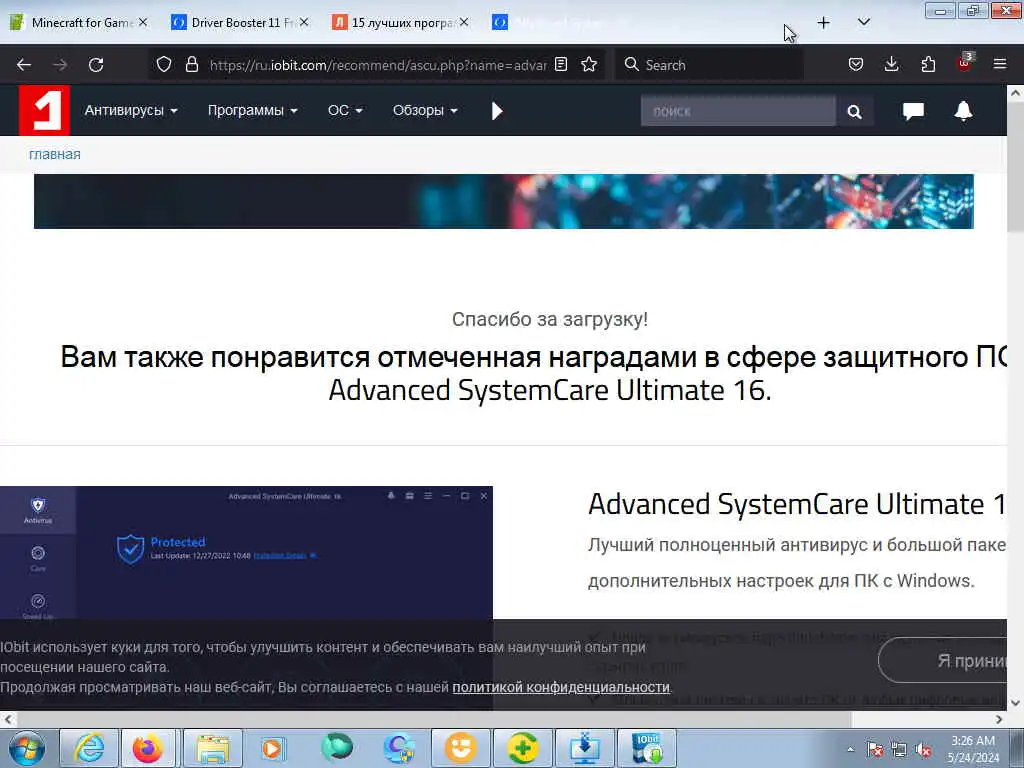Screen dimensions: 1024x768
Task: Bookmark this page with star
Action: pos(589,64)
